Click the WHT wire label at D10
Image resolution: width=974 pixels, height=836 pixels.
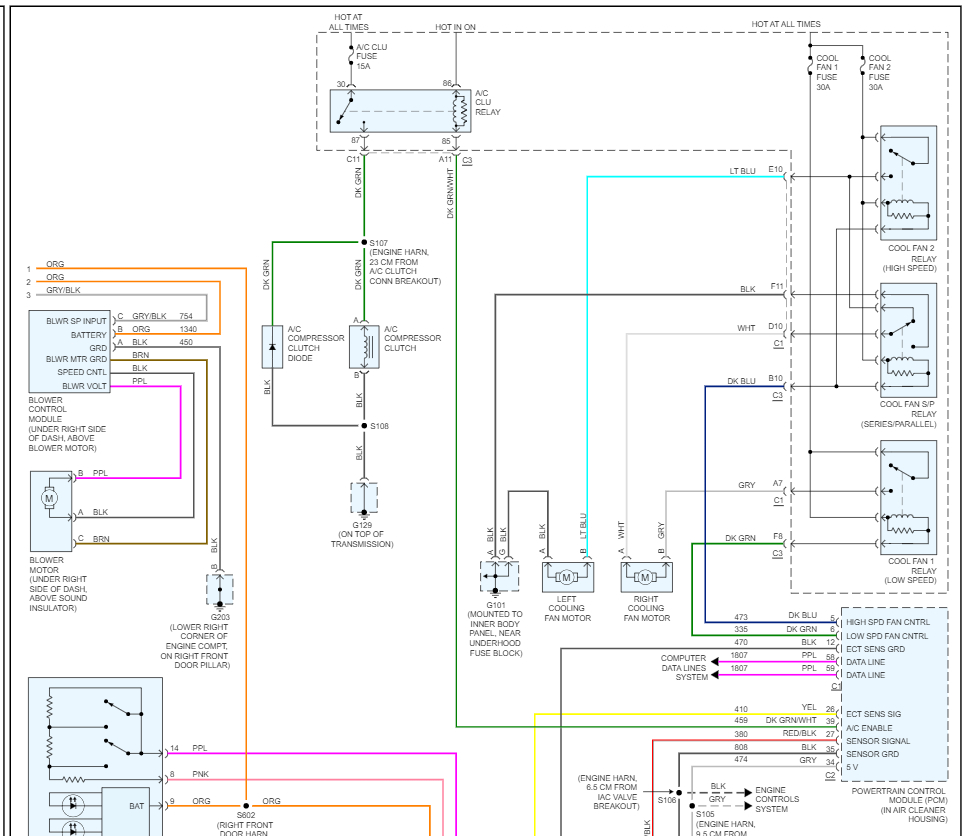click(x=746, y=328)
